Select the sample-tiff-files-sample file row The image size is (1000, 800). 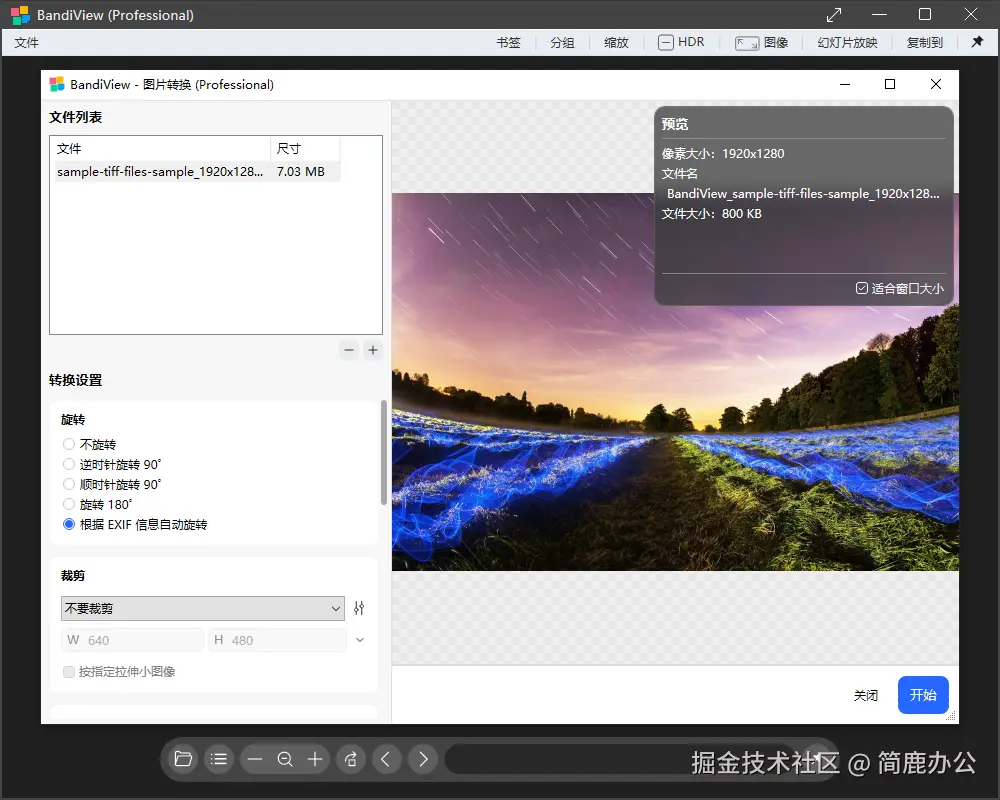coord(198,172)
